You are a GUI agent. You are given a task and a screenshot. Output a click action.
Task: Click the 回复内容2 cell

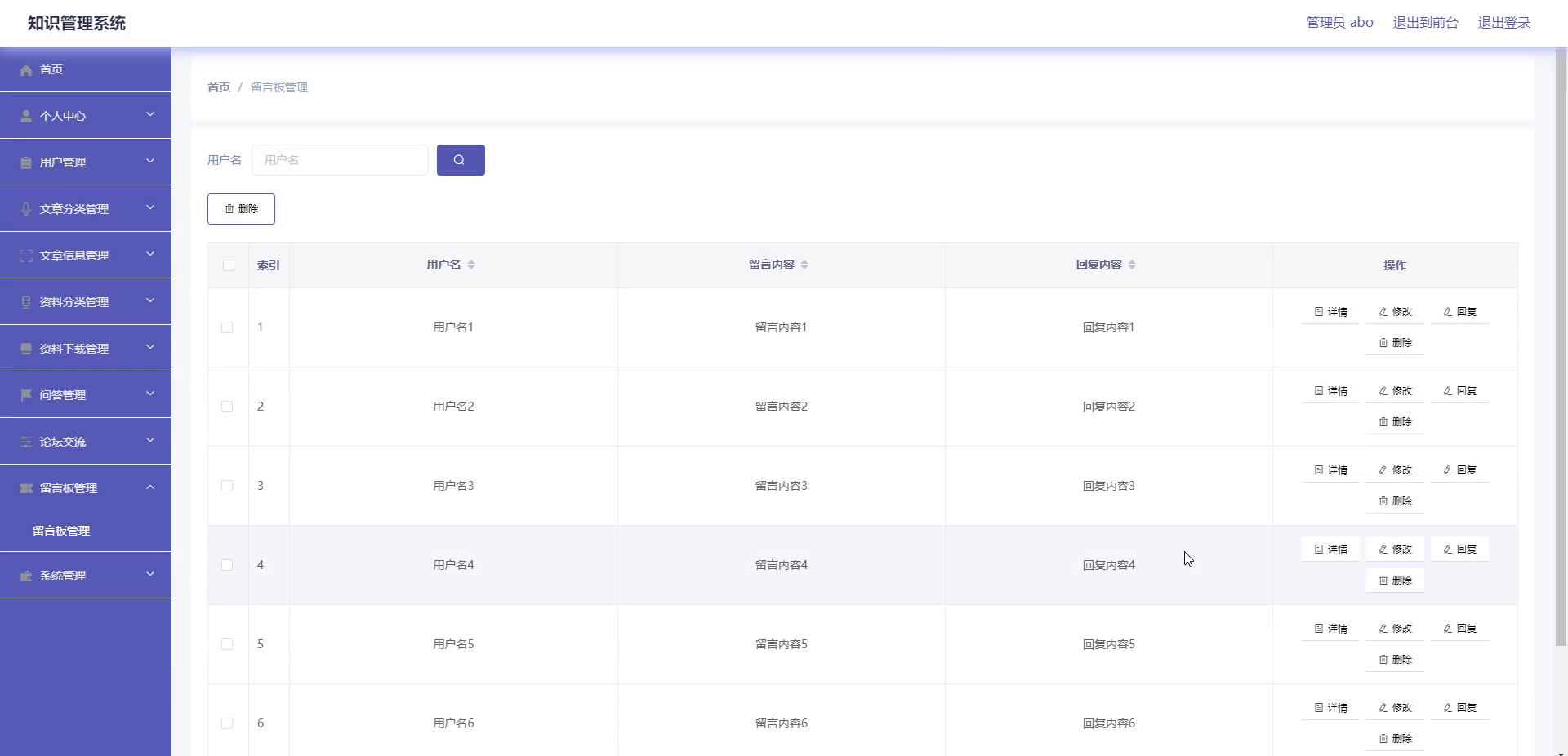(x=1109, y=407)
